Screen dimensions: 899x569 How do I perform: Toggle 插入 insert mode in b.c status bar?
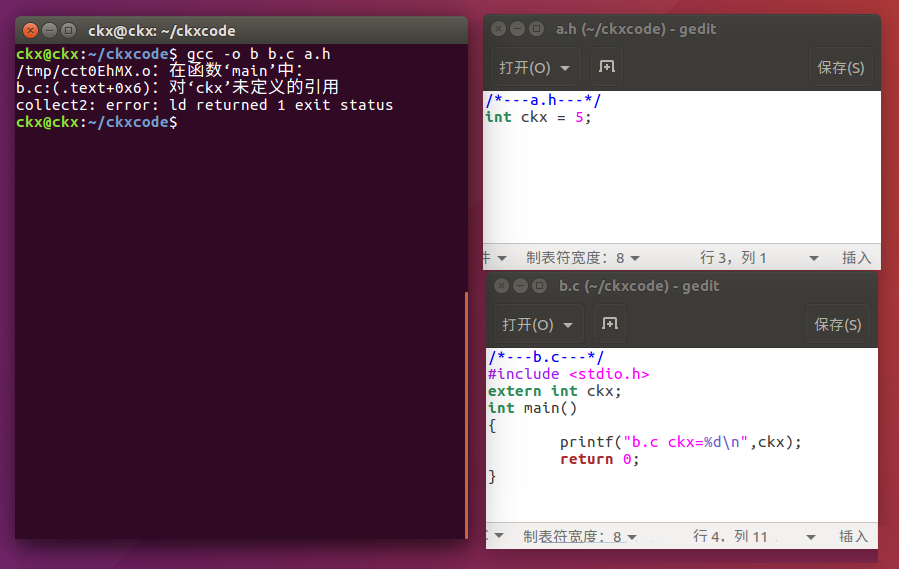coord(854,537)
